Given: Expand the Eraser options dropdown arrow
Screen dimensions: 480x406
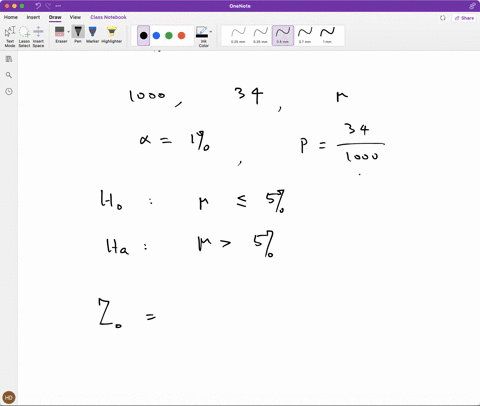Looking at the screenshot, I should point(68,32).
